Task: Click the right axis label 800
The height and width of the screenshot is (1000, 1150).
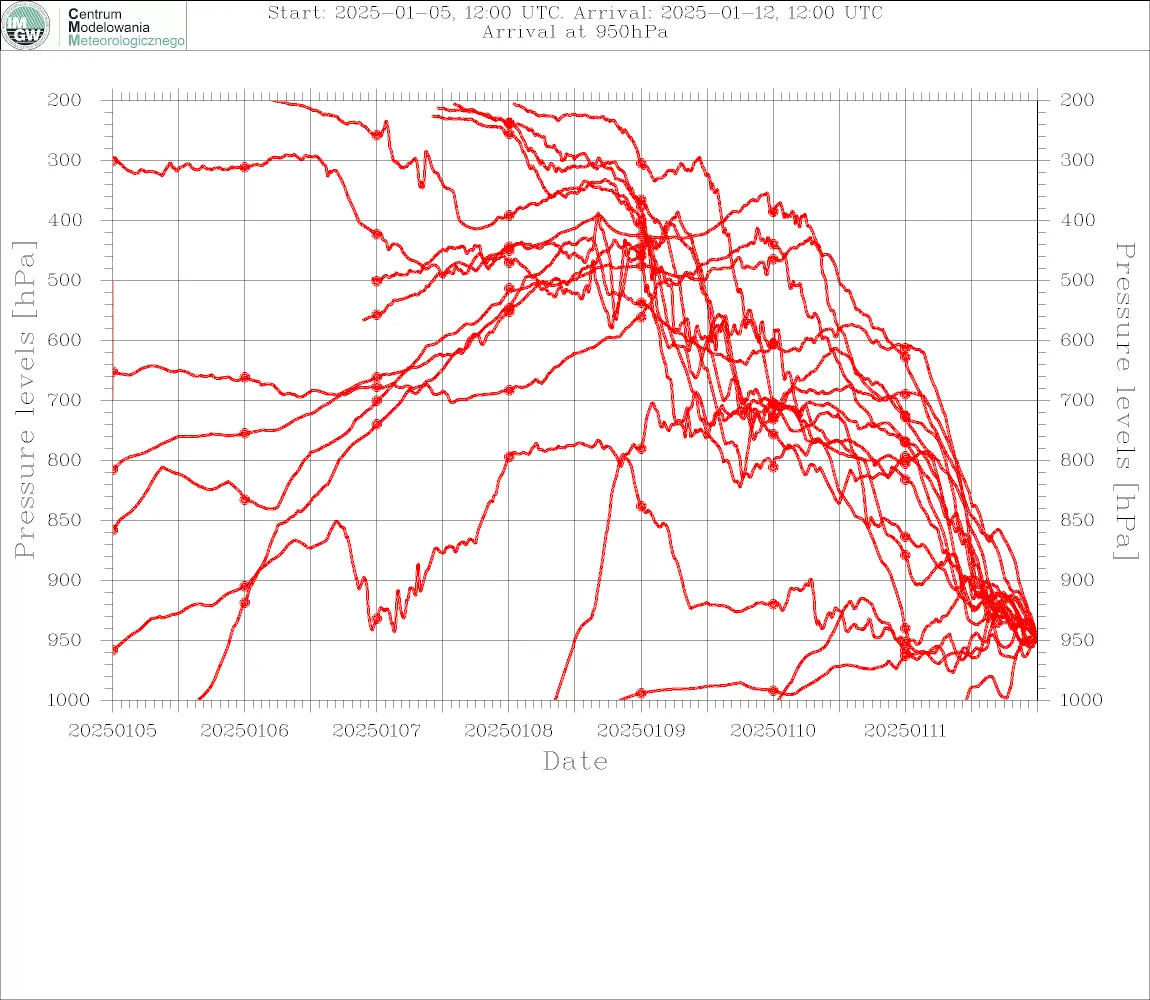Action: [x=1077, y=460]
